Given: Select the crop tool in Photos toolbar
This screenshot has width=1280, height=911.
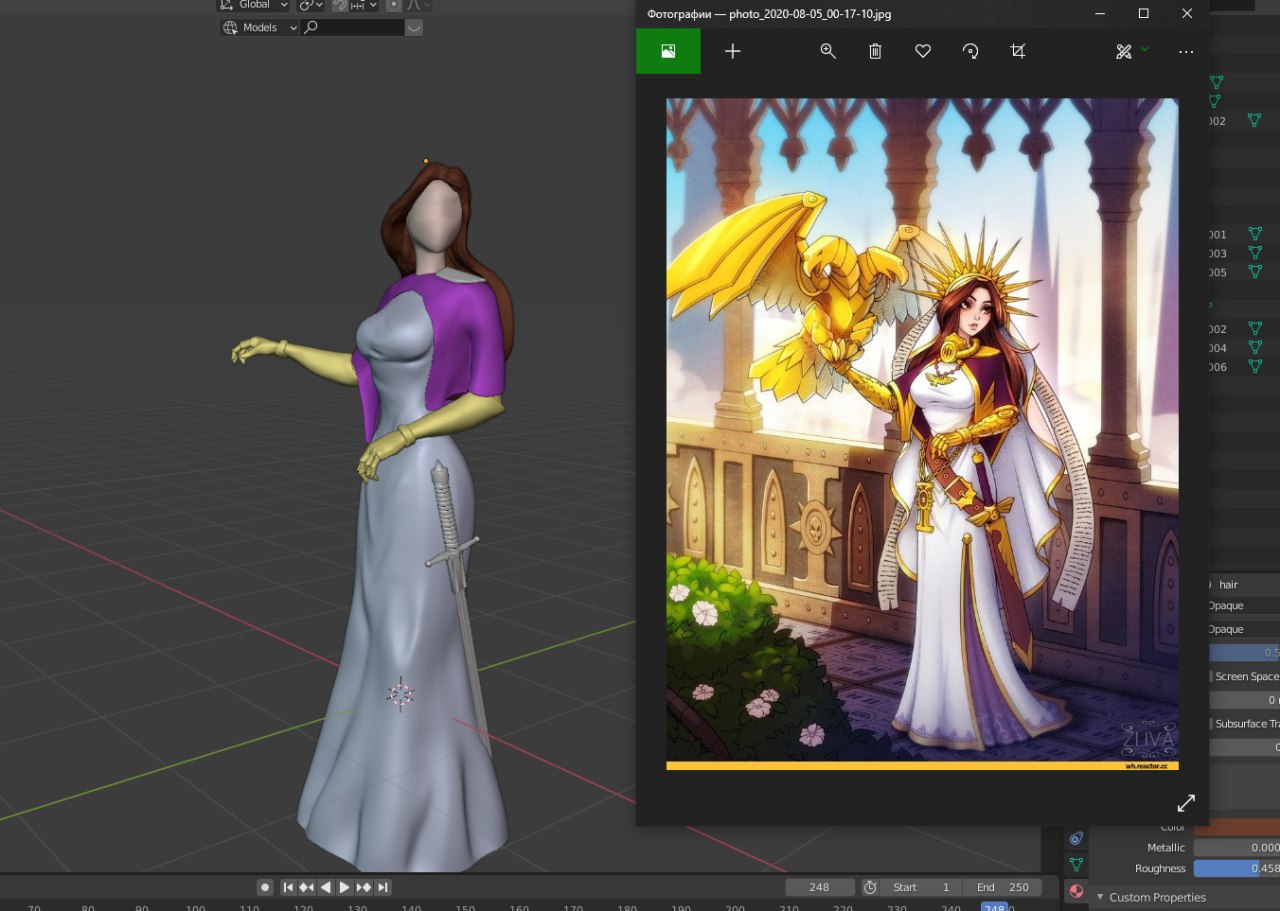Looking at the screenshot, I should point(1018,51).
